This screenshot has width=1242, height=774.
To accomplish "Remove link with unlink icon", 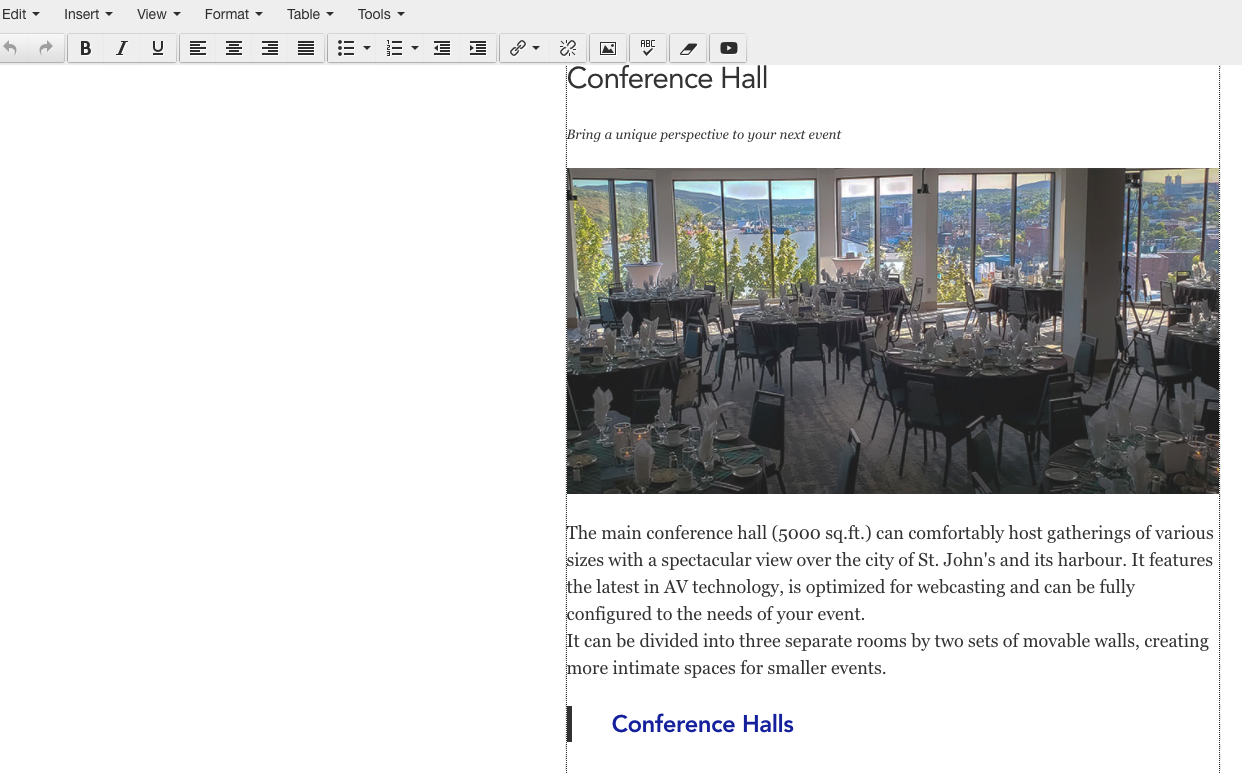I will (568, 48).
